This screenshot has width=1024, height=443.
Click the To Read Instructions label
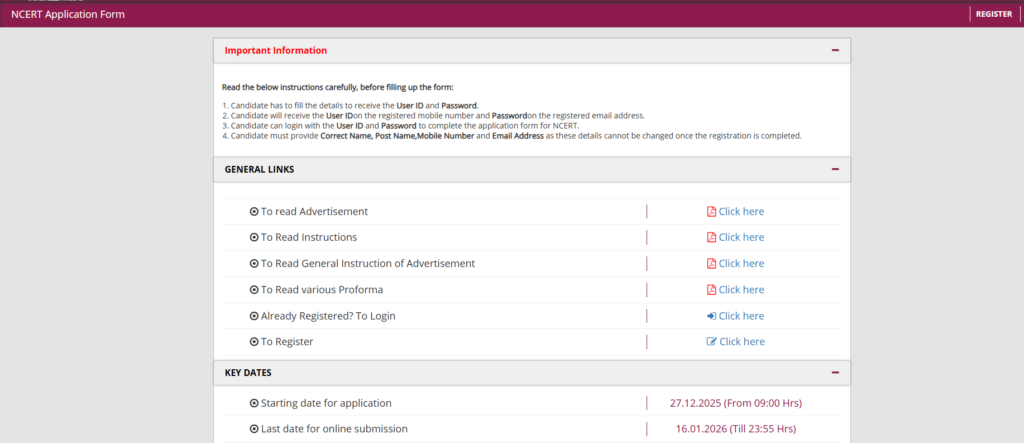(309, 237)
